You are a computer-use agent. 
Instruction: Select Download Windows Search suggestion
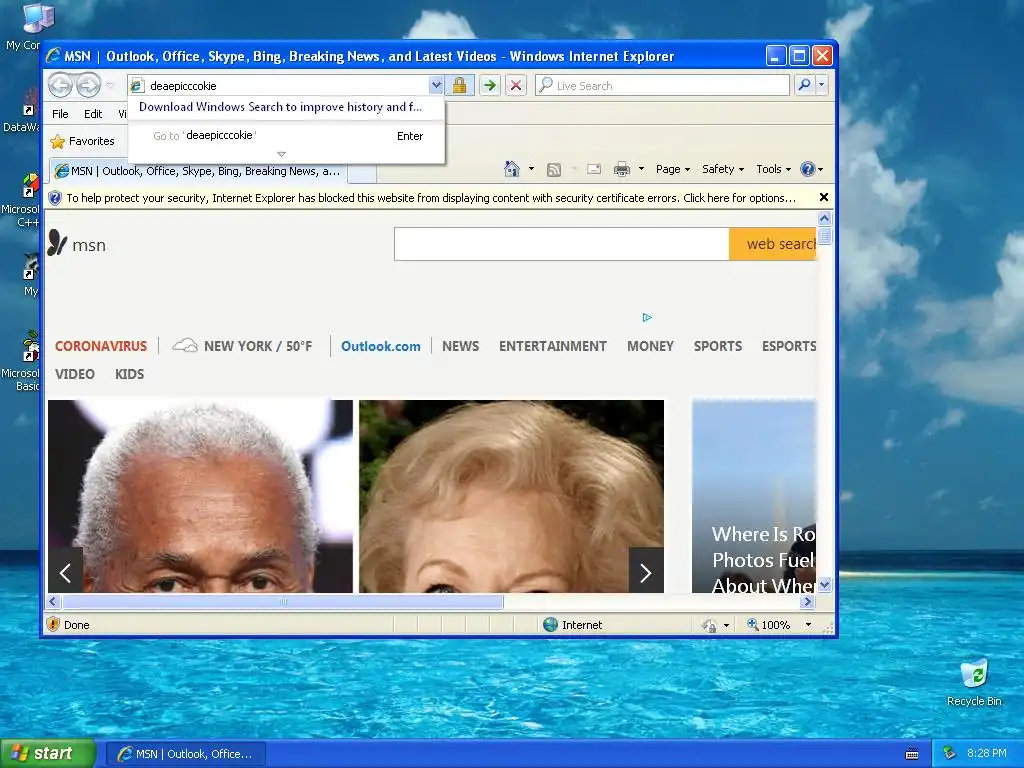tap(280, 107)
